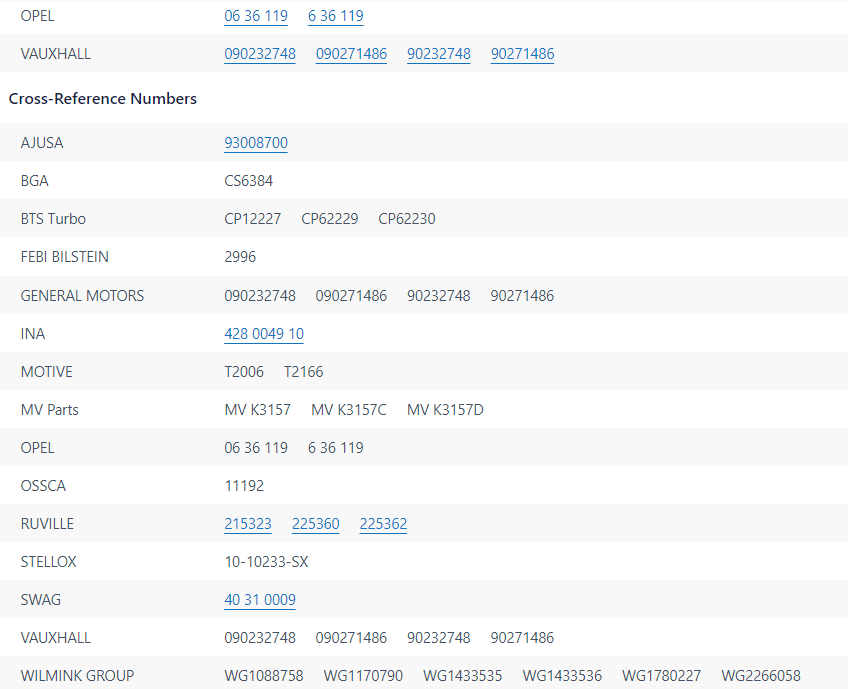
Task: Click the linked VAUXHALL number 90271486
Action: (522, 54)
